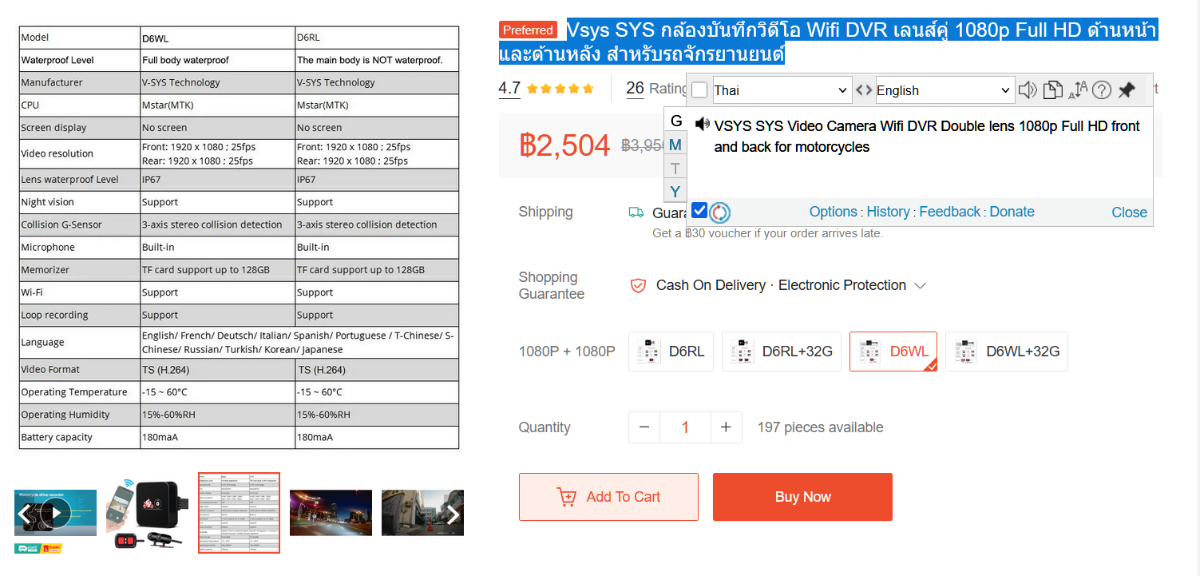Switch to the Y translator tab

tap(676, 191)
